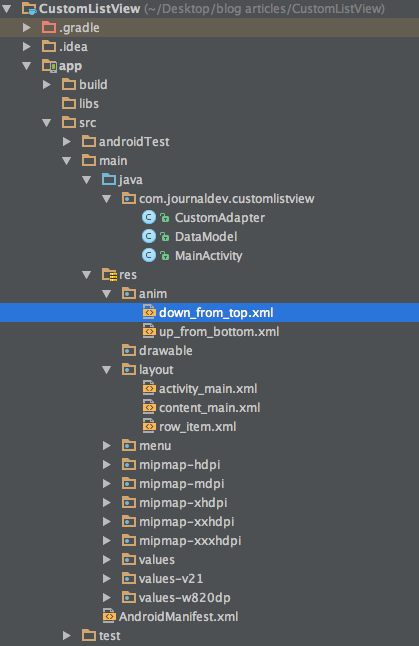Expand the mipmap-xxhdpi folder arrow
Viewport: 419px width, 646px height.
tap(107, 522)
